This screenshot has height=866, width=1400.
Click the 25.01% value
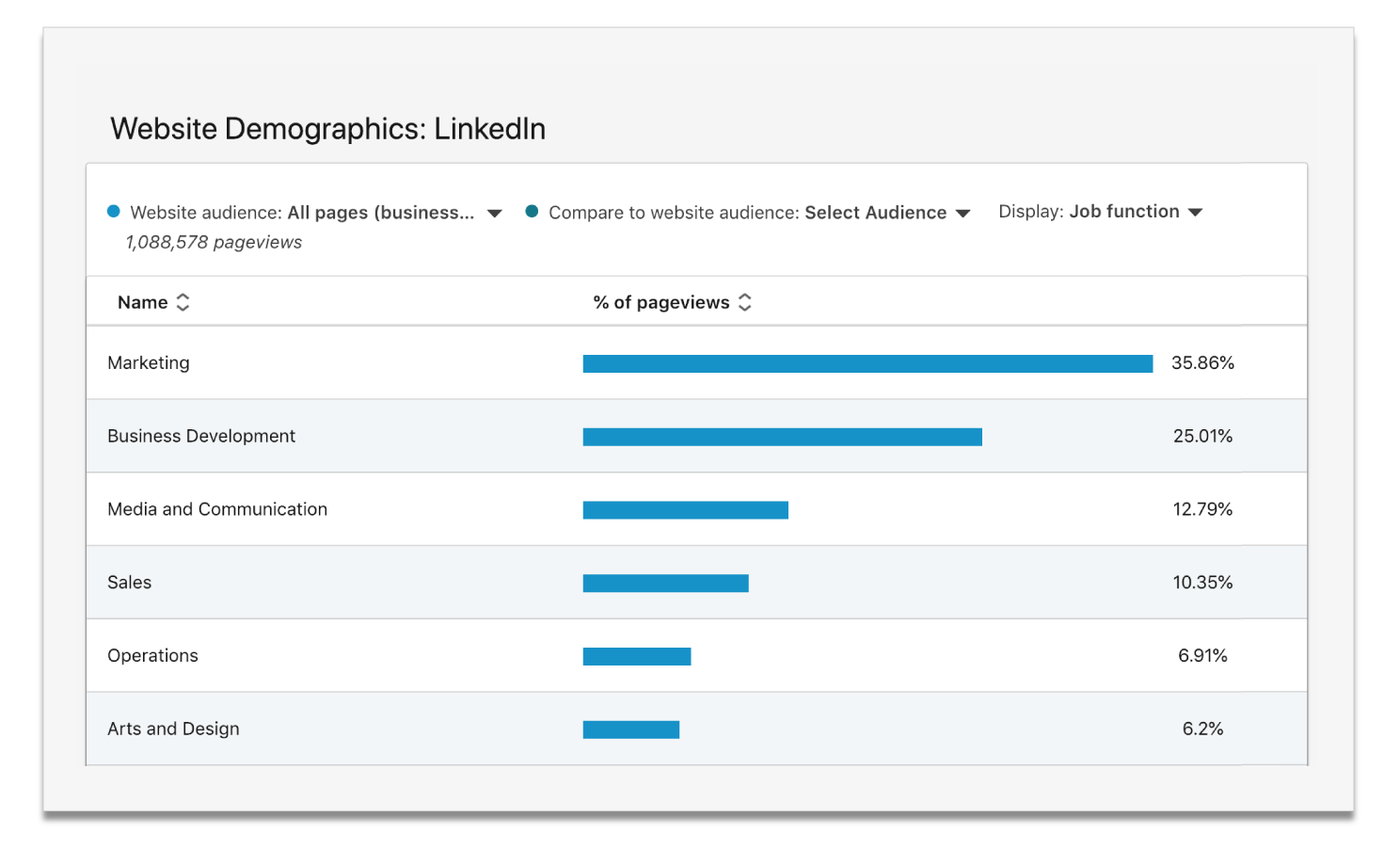click(x=1202, y=436)
